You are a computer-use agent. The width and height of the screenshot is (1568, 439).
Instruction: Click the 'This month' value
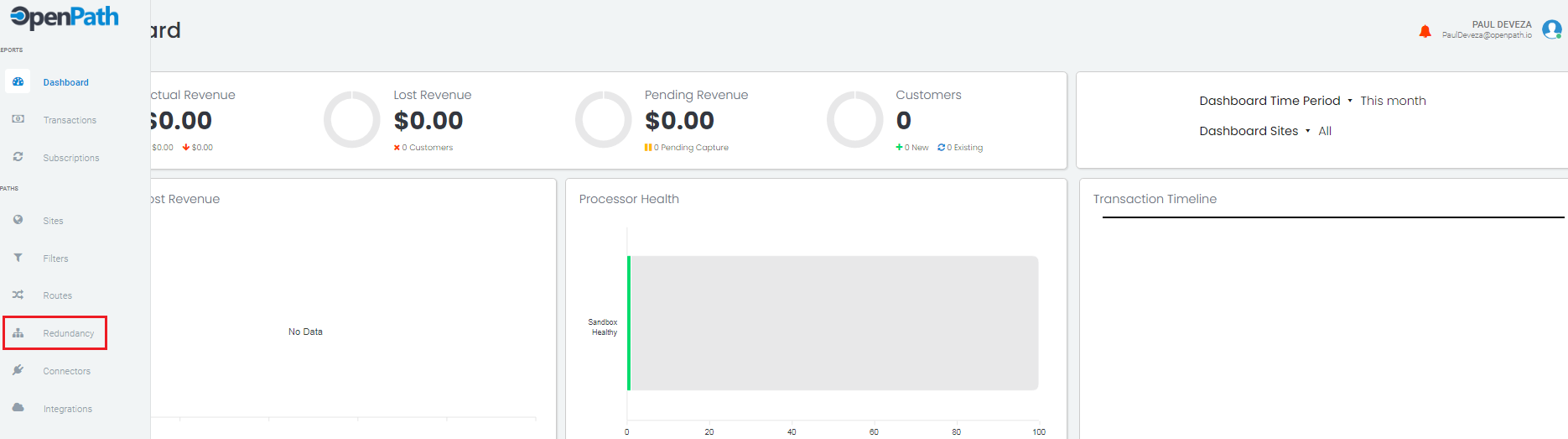[1393, 101]
